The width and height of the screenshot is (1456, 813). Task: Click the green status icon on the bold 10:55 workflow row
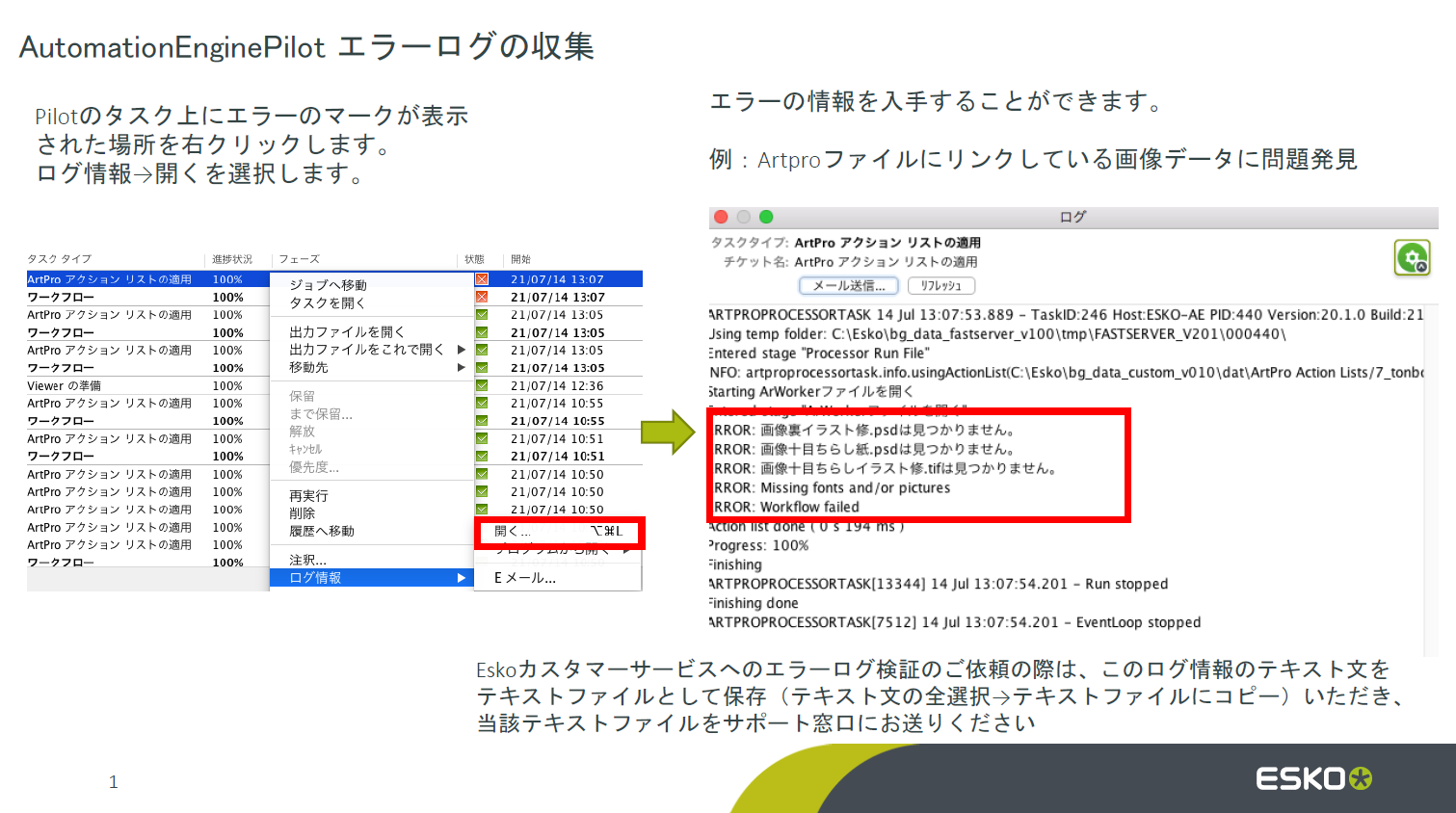[x=482, y=421]
